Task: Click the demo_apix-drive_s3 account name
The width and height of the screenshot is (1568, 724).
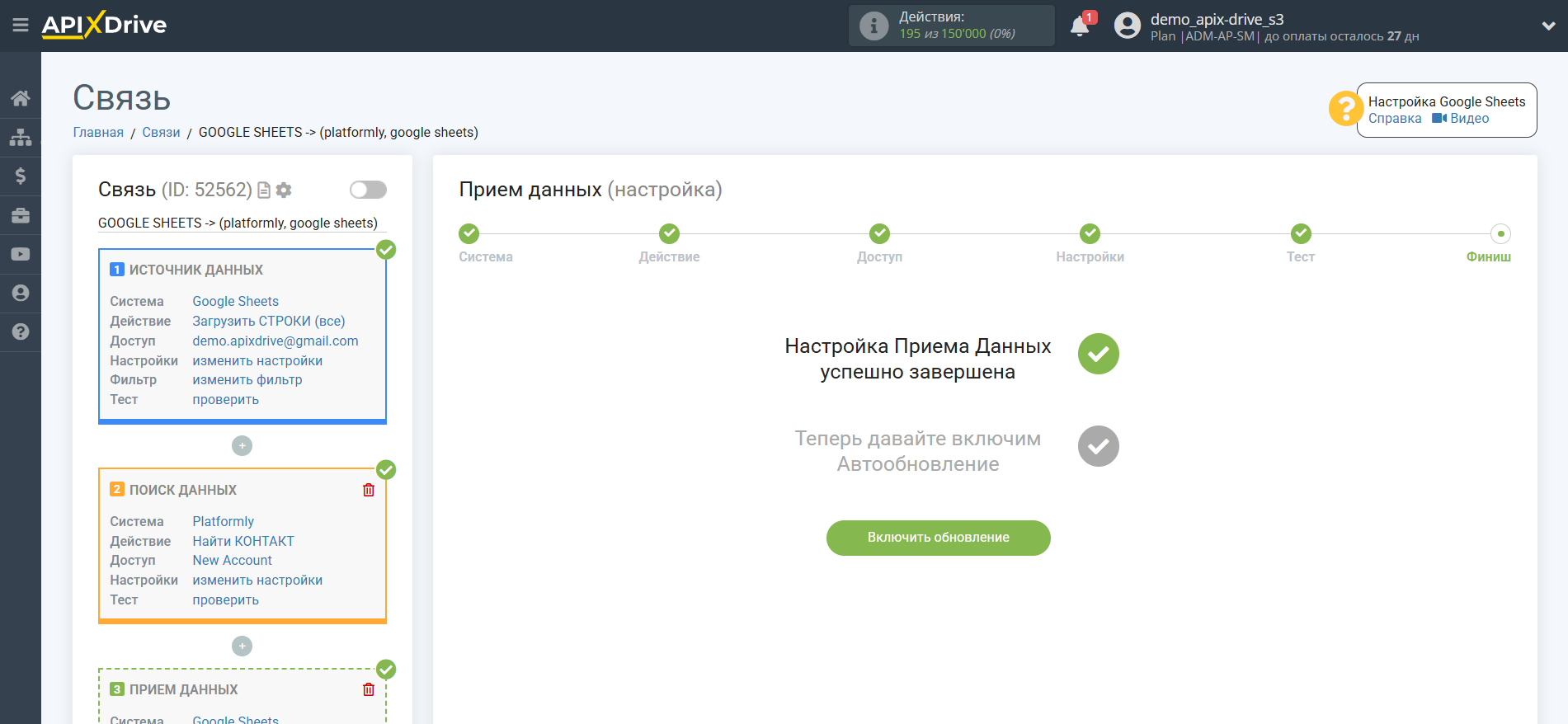Action: pyautogui.click(x=1217, y=19)
